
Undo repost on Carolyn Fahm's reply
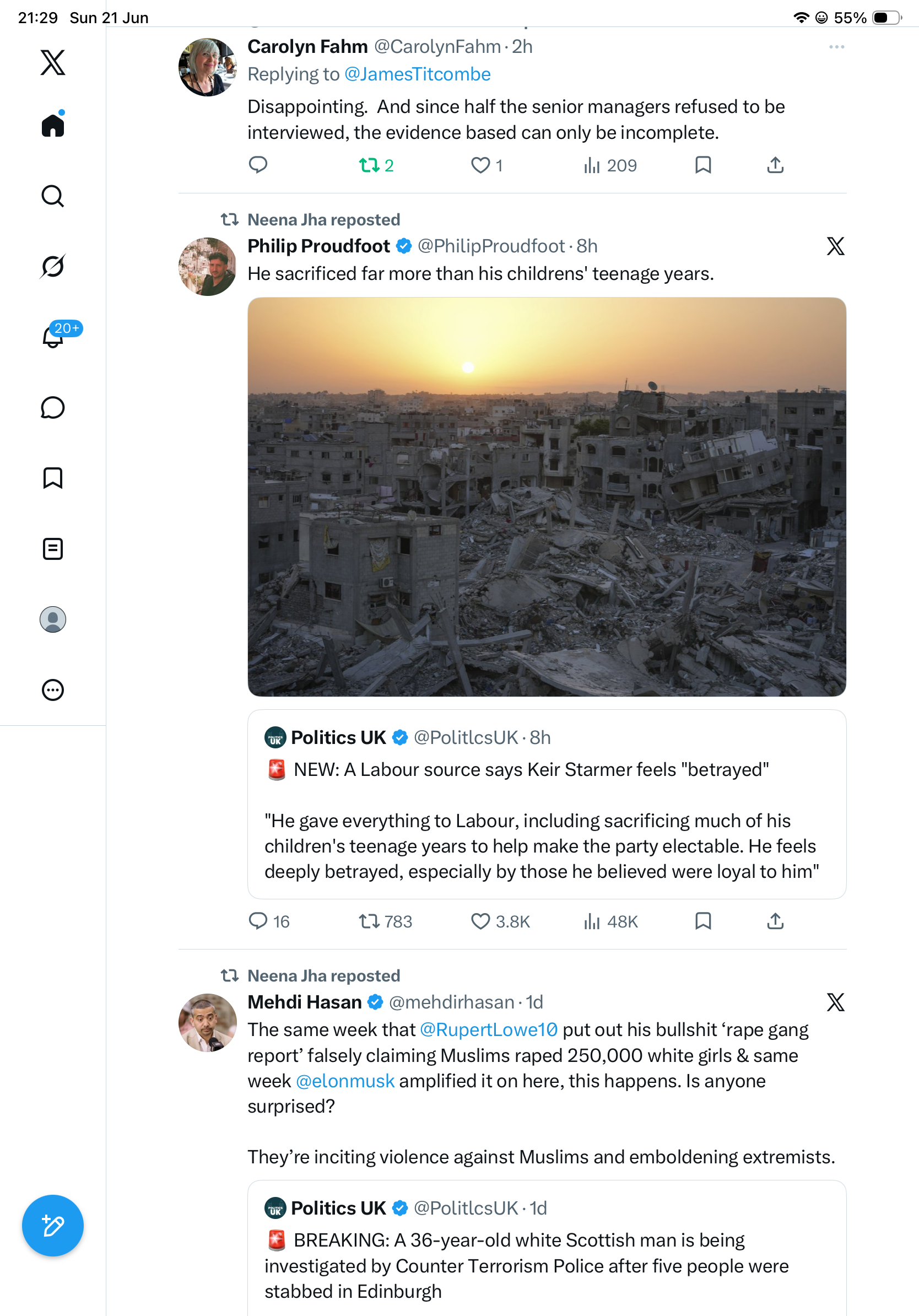[376, 166]
